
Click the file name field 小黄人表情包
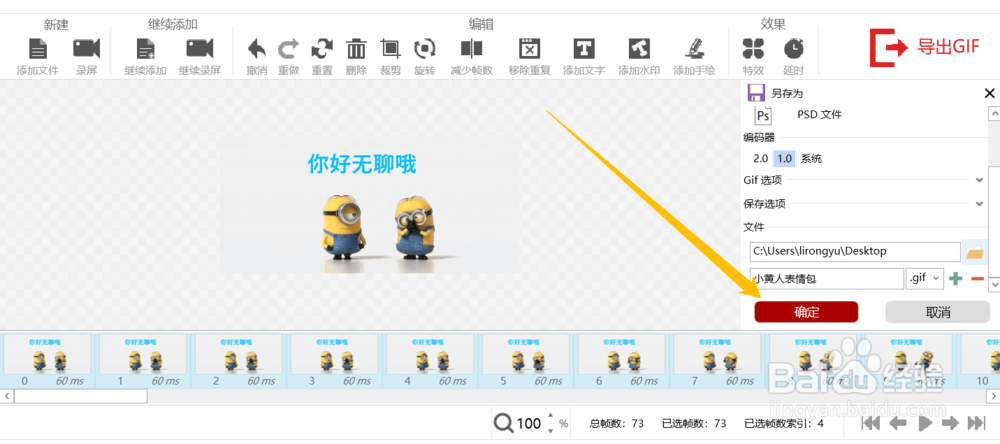pos(827,279)
